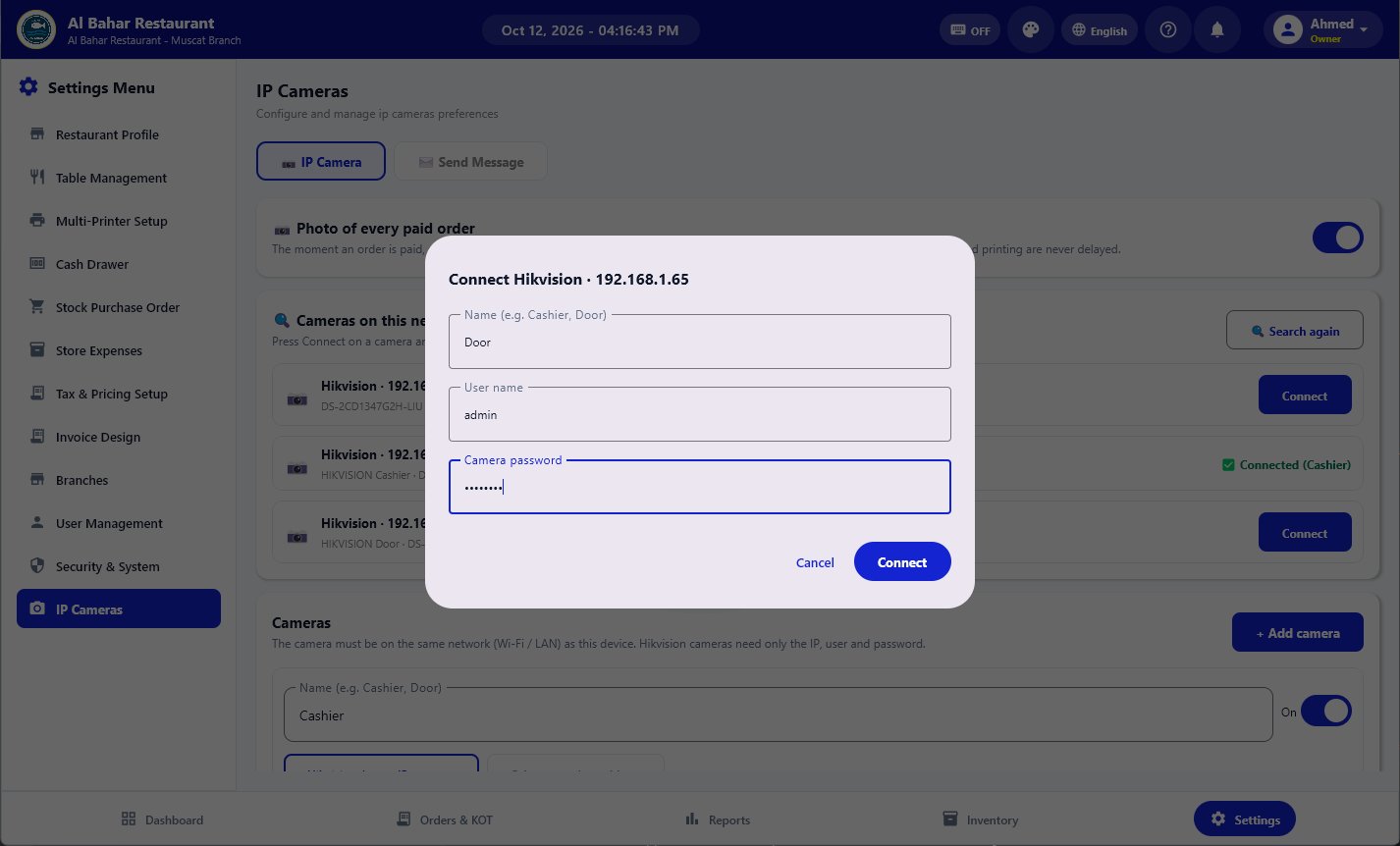Click the Settings Menu gear icon

(28, 87)
